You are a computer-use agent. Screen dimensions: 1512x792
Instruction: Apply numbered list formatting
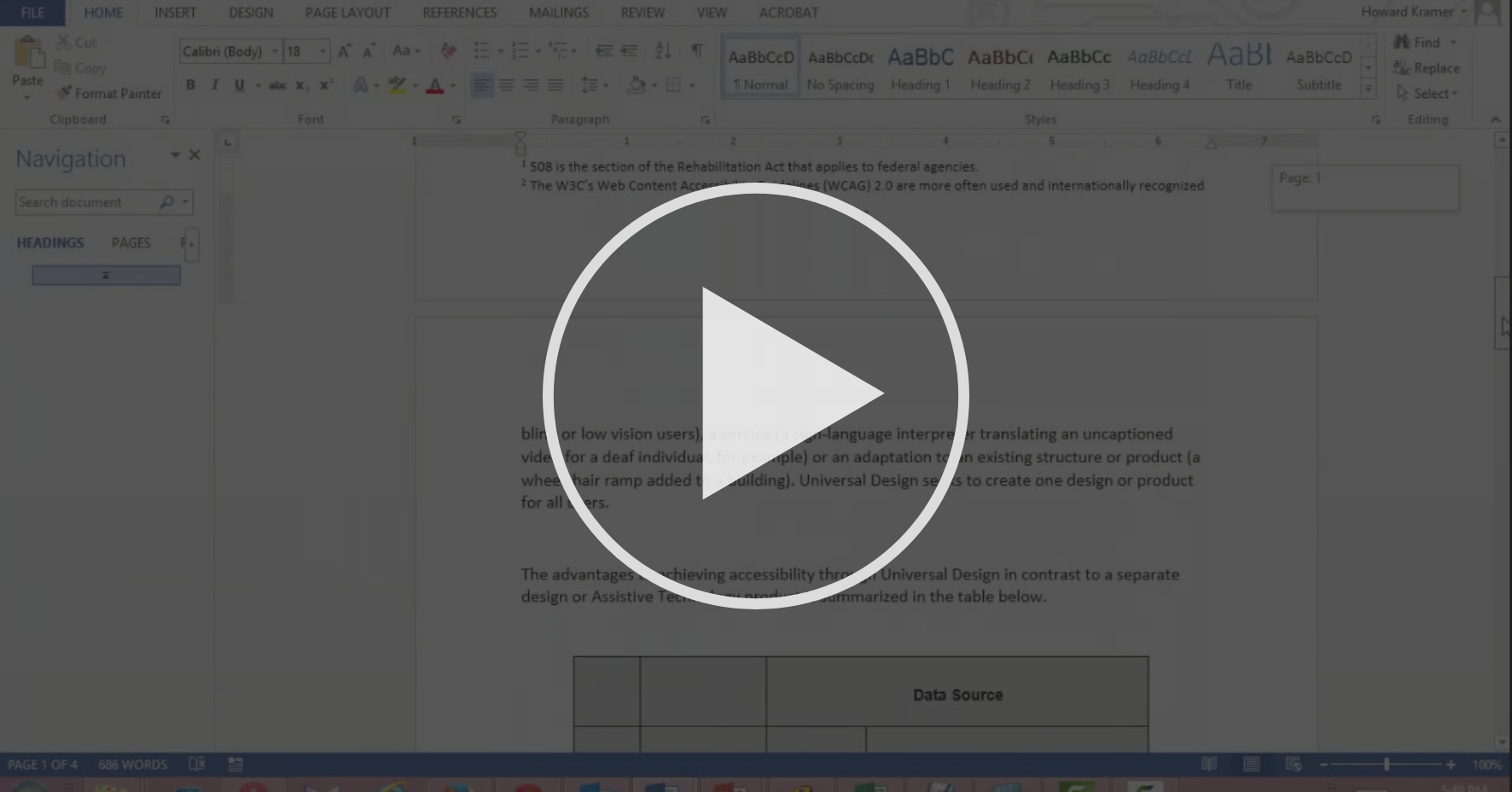tap(520, 51)
